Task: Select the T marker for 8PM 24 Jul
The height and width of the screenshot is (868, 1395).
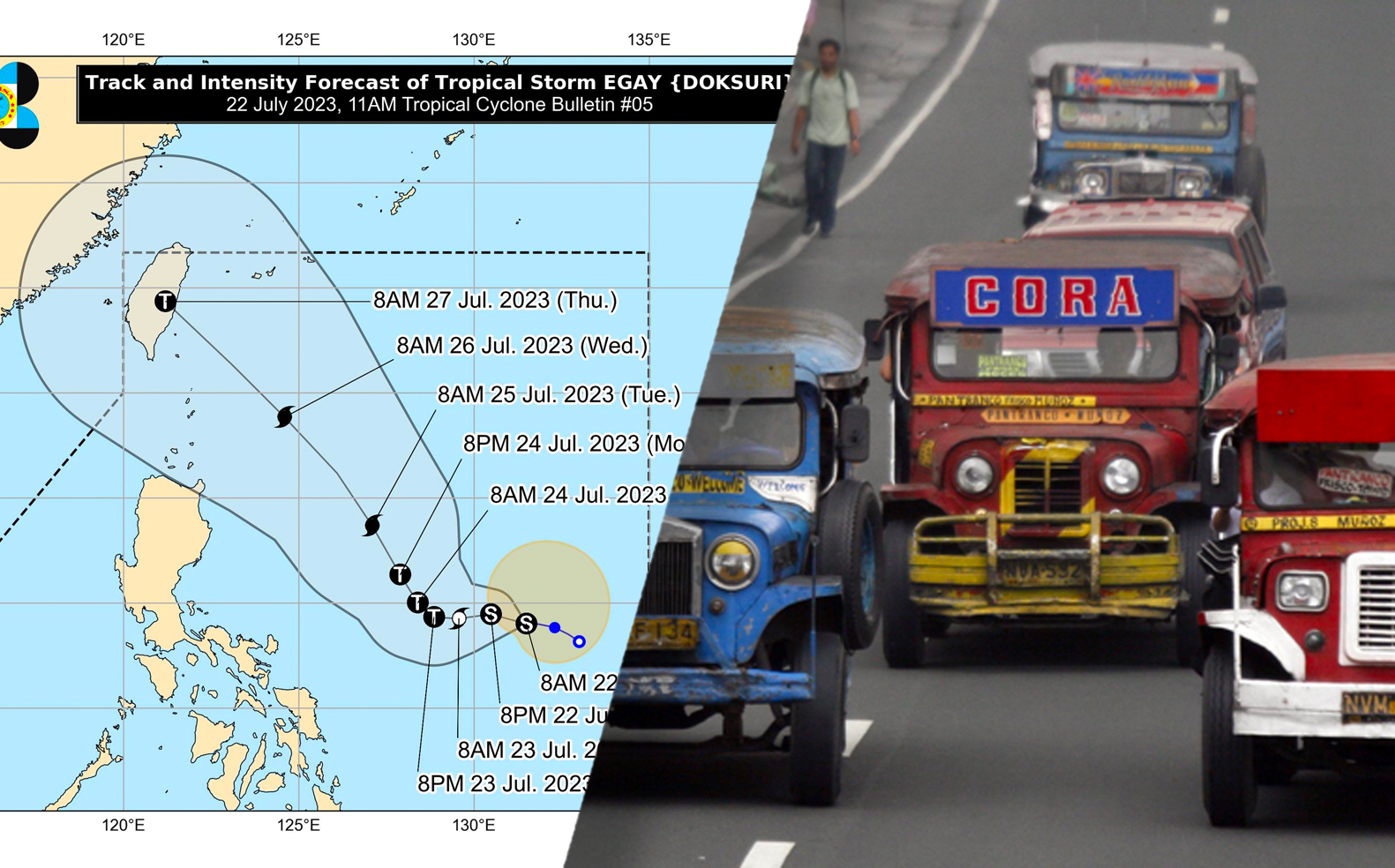Action: point(400,575)
